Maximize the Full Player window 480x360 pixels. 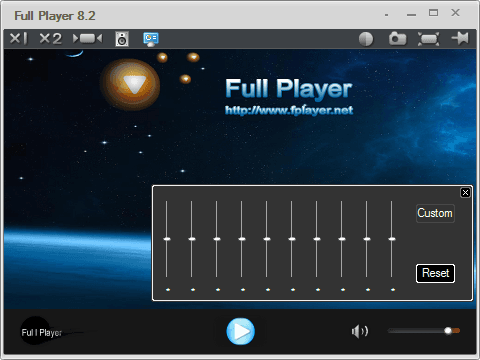click(x=433, y=13)
